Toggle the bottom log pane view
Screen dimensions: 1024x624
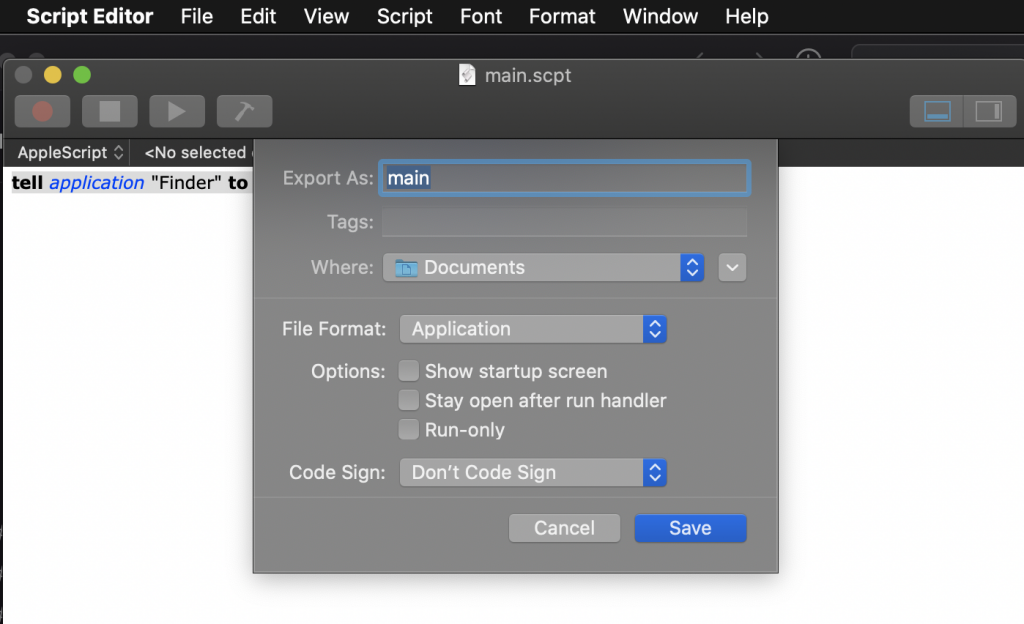pyautogui.click(x=936, y=112)
